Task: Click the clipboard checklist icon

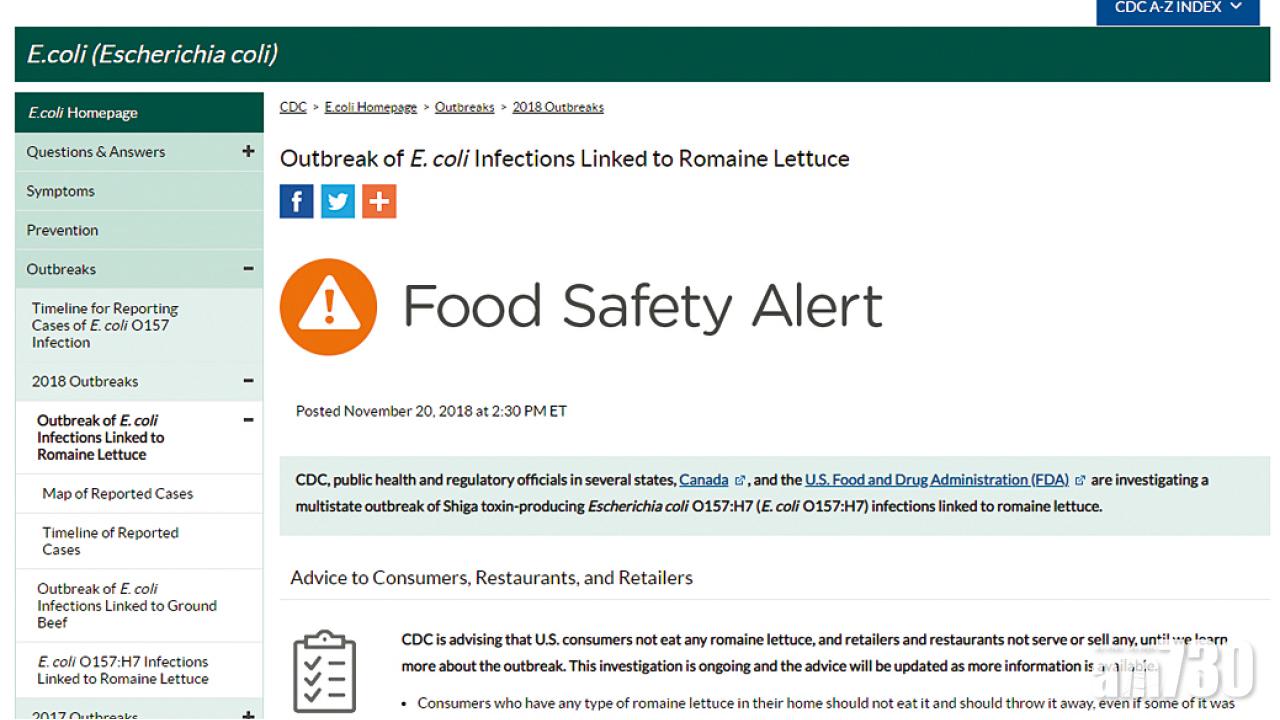Action: coord(324,671)
